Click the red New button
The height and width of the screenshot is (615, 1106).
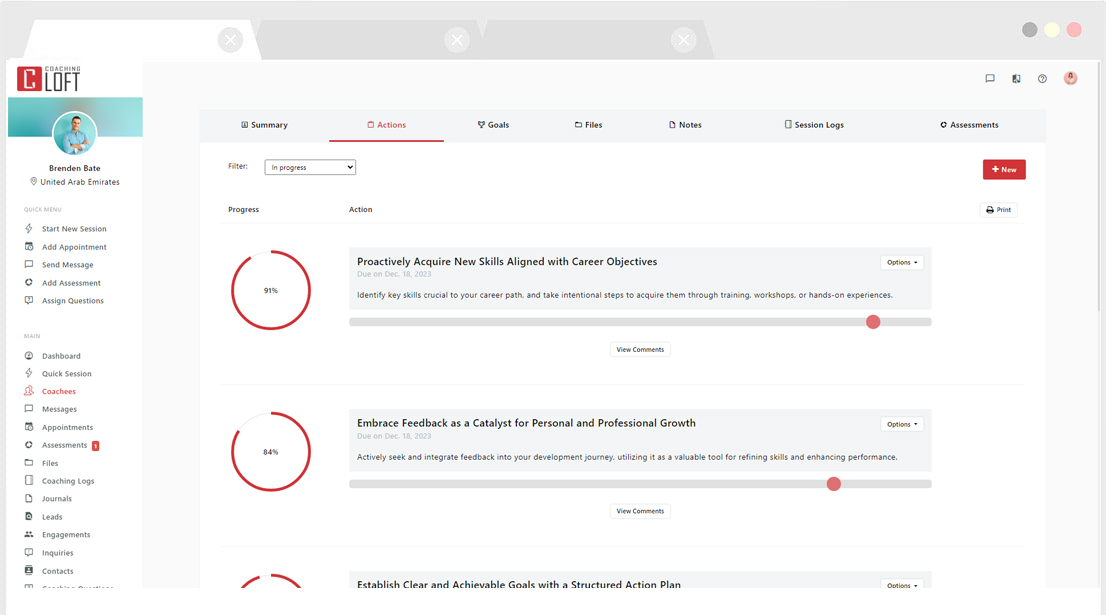tap(1003, 169)
